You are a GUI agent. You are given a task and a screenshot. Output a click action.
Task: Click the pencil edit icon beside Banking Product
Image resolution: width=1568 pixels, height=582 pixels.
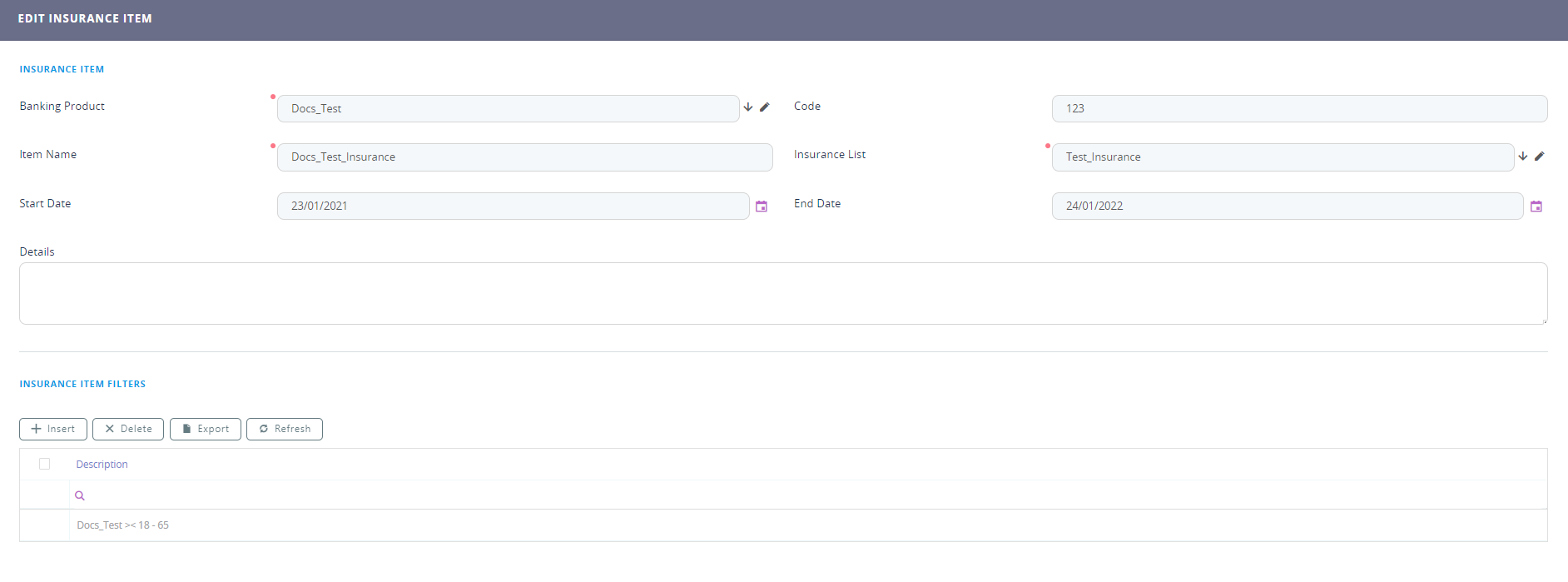point(765,107)
